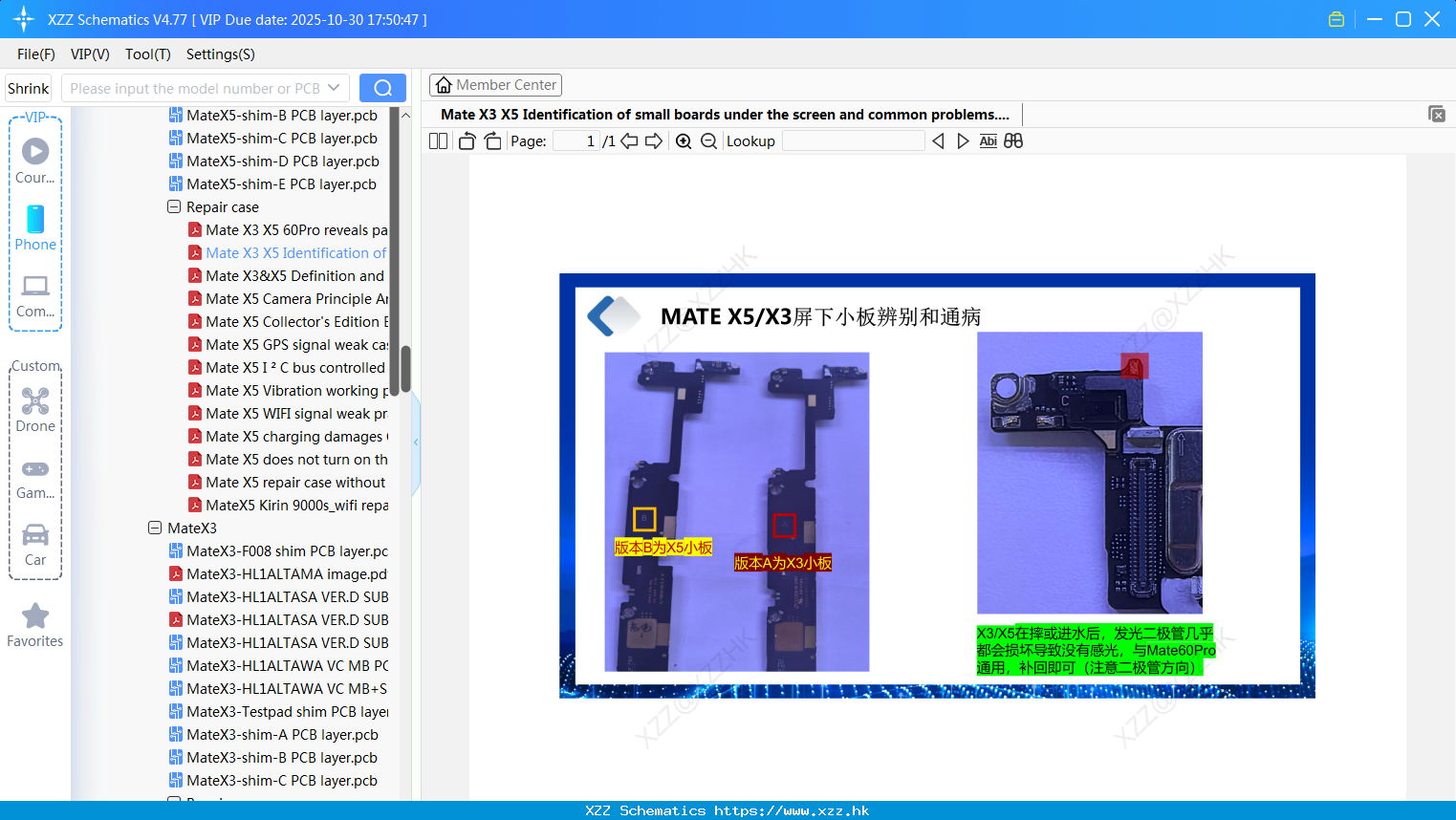Open the Settings(S) menu
Image resolution: width=1456 pixels, height=820 pixels.
click(221, 54)
